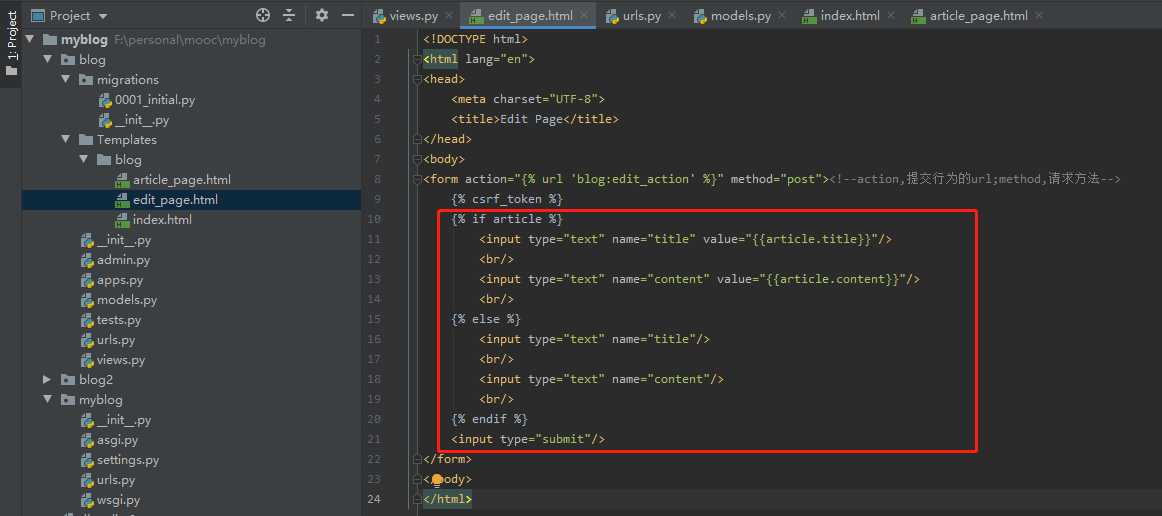Expand the blog2 folder
The image size is (1162, 516).
[47, 380]
